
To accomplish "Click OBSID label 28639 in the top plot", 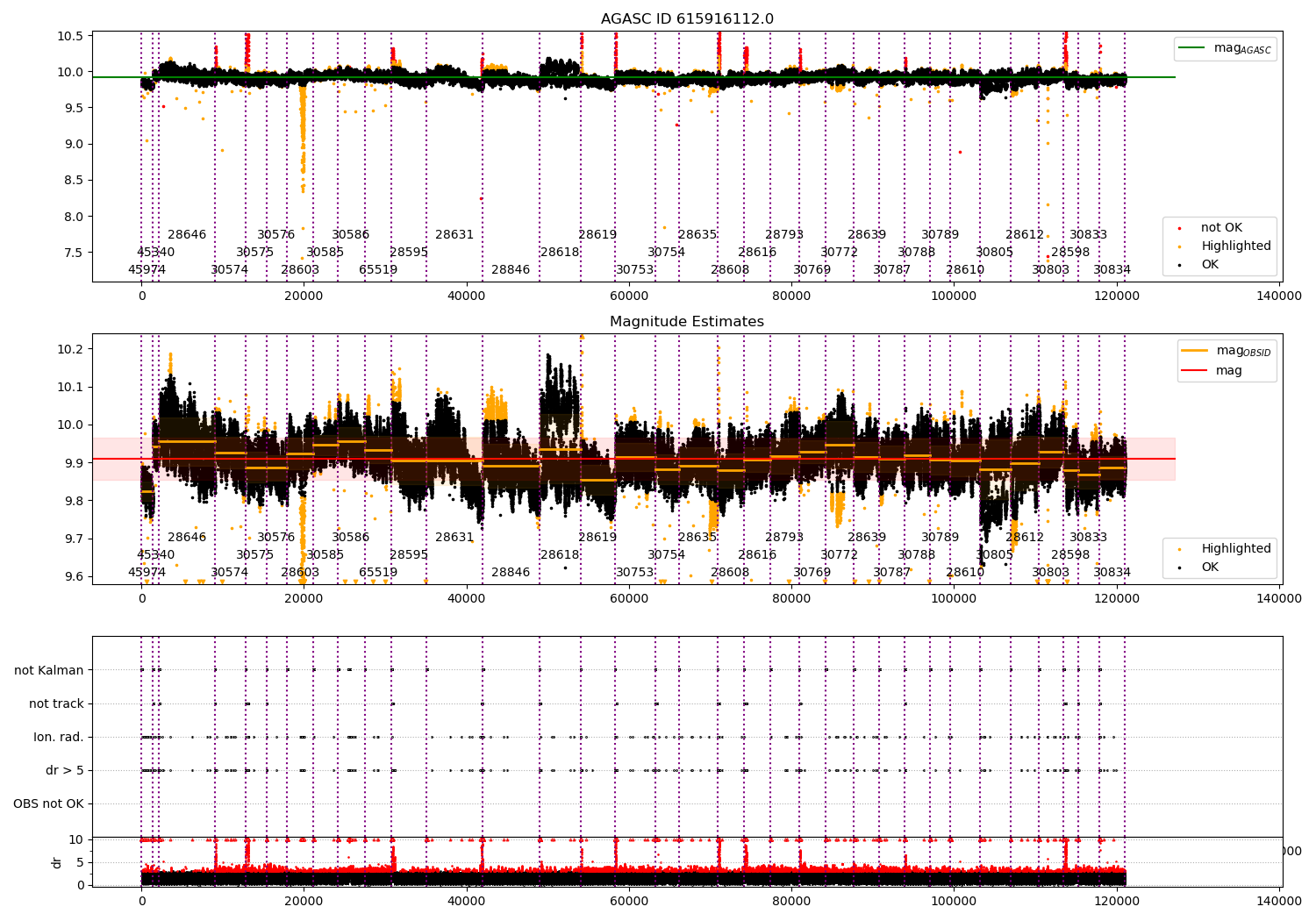I will coord(867,234).
